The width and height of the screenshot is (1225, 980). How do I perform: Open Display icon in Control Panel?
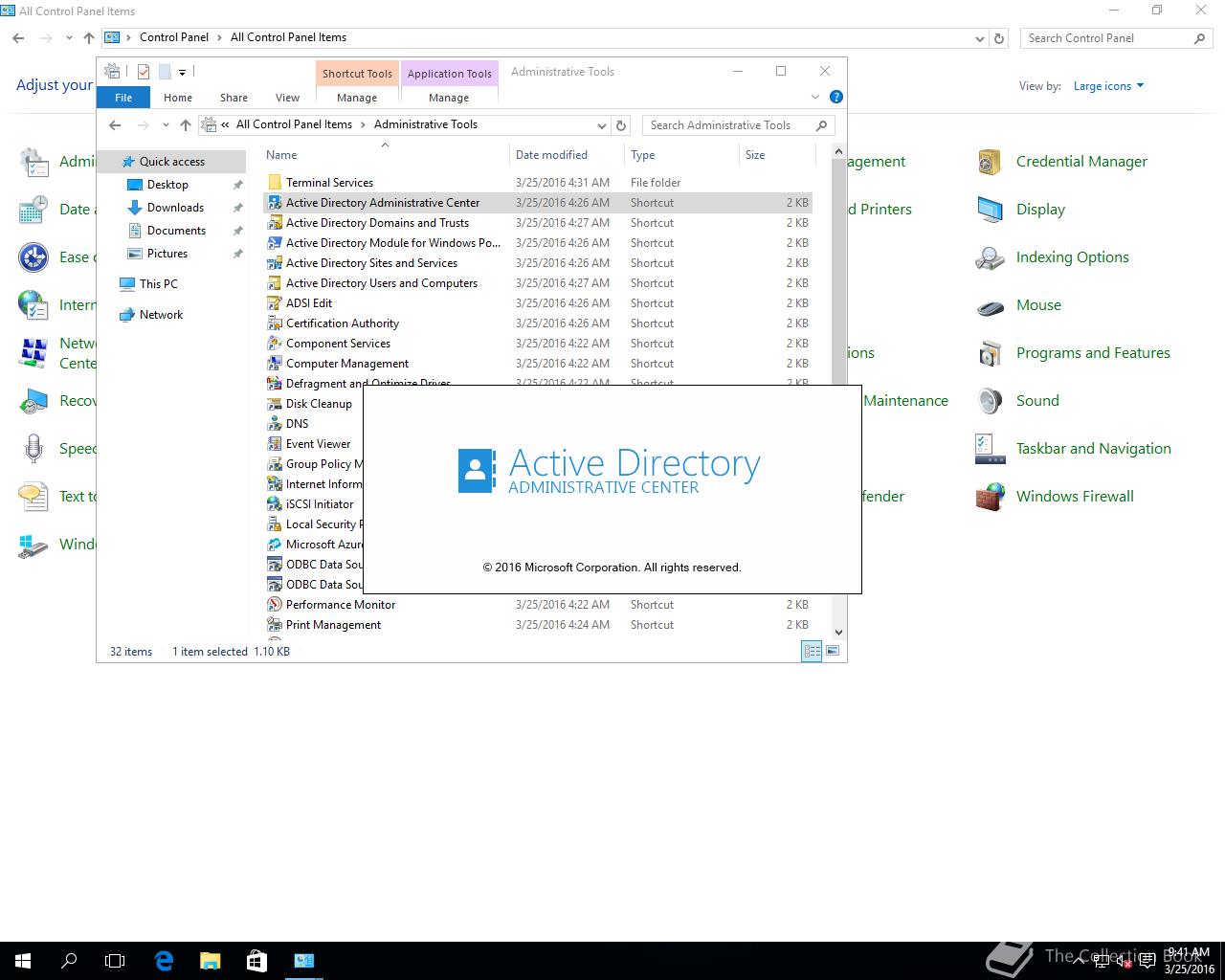coord(990,210)
